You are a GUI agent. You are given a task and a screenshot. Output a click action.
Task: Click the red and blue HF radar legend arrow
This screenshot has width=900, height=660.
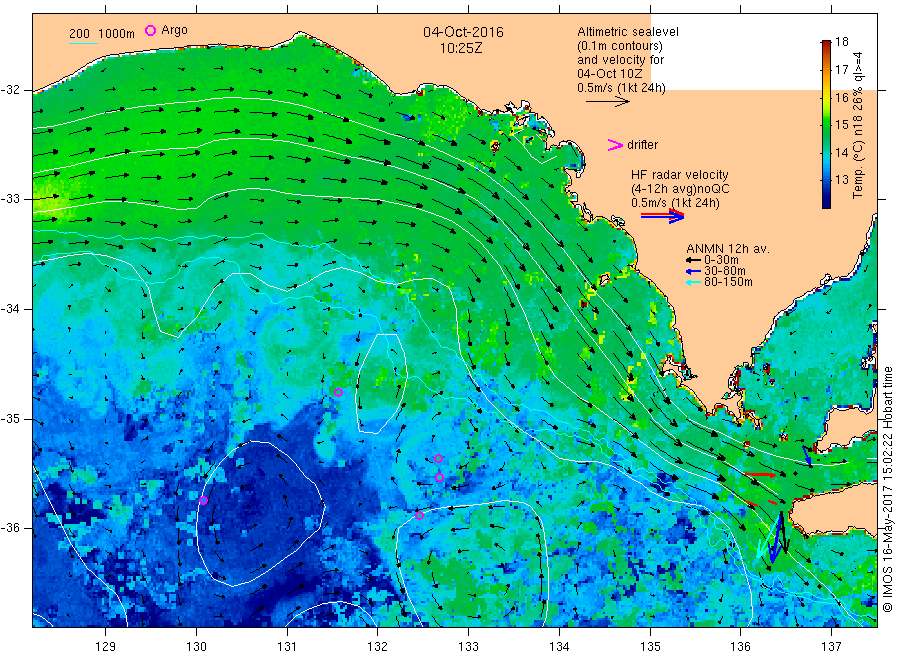click(x=662, y=216)
